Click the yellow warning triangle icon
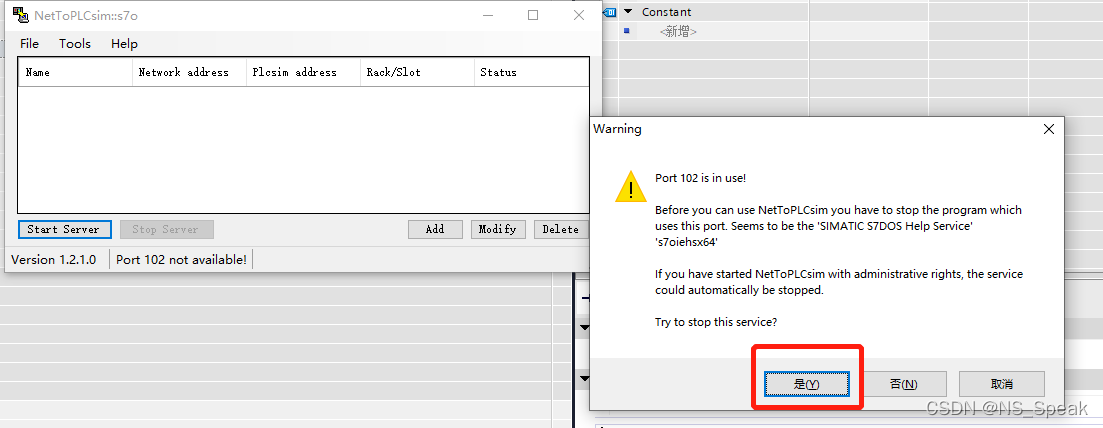The width and height of the screenshot is (1103, 428). (x=630, y=187)
